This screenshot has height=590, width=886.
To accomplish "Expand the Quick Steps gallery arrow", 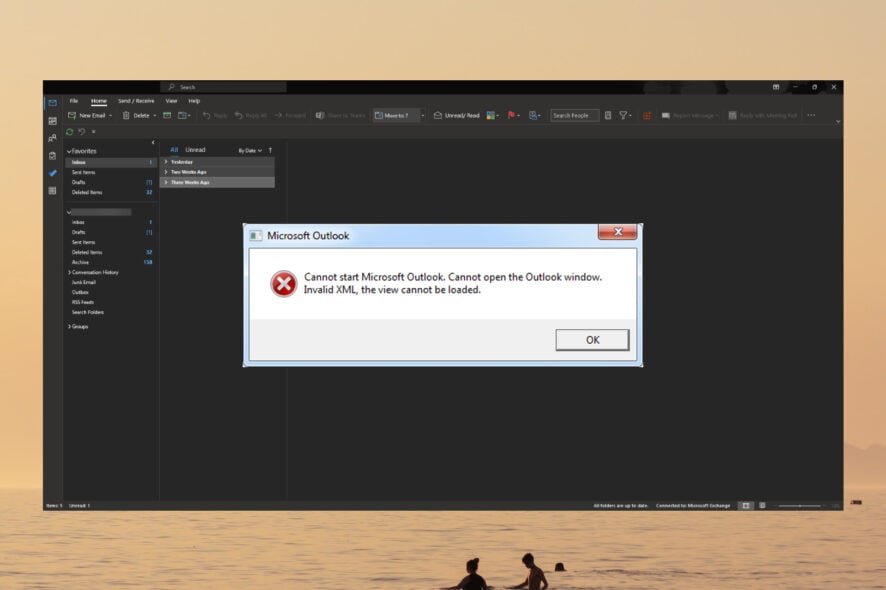I will pyautogui.click(x=423, y=115).
